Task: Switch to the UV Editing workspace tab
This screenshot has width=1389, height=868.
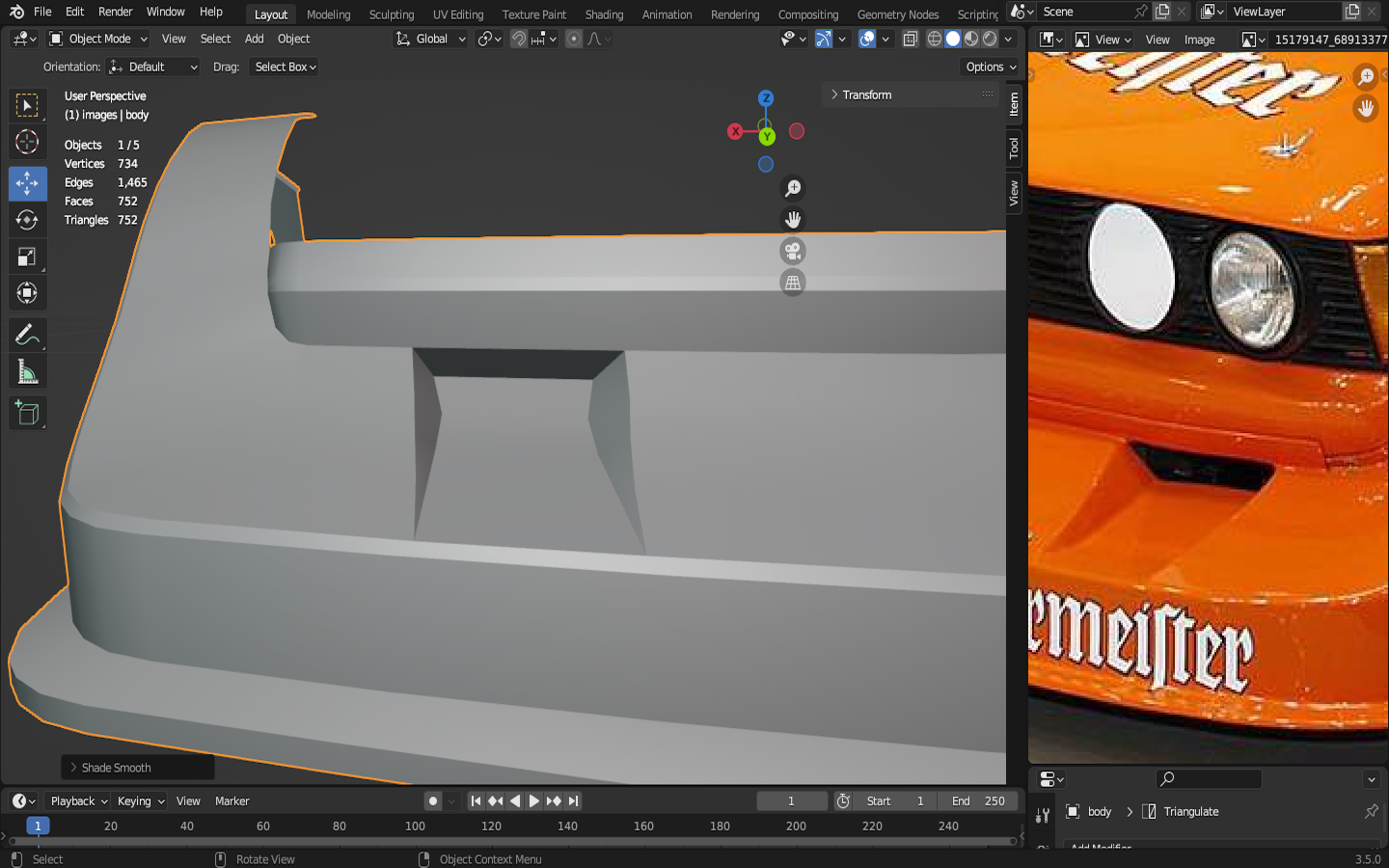Action: pos(458,14)
